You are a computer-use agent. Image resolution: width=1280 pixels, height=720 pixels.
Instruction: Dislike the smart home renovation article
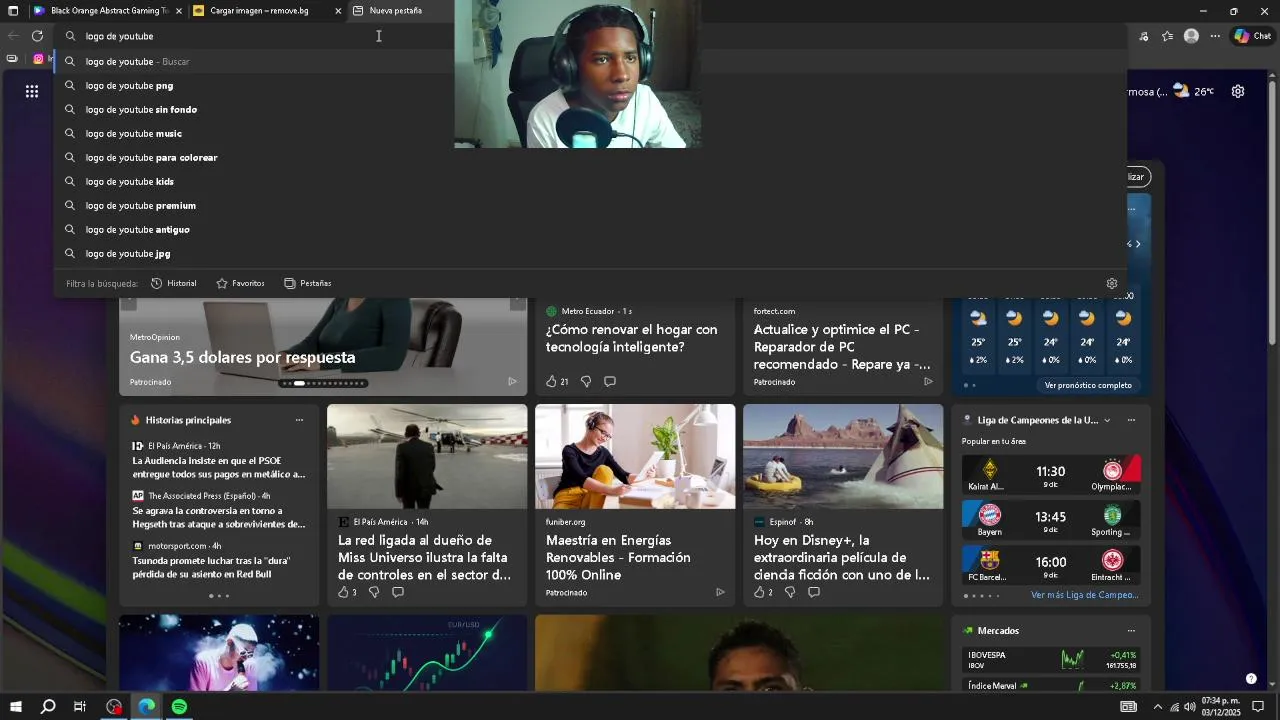coord(586,381)
